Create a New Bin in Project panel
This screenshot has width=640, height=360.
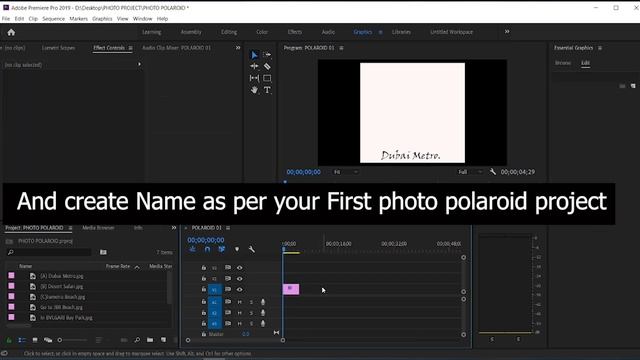coord(150,340)
